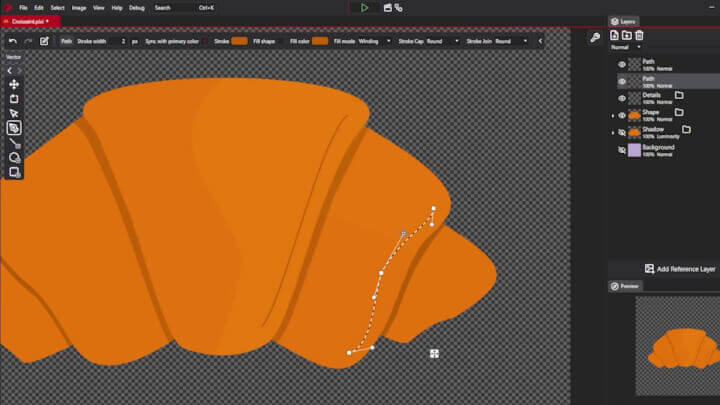Select the vector Line tool
Viewport: 720px width, 405px height.
[x=14, y=143]
